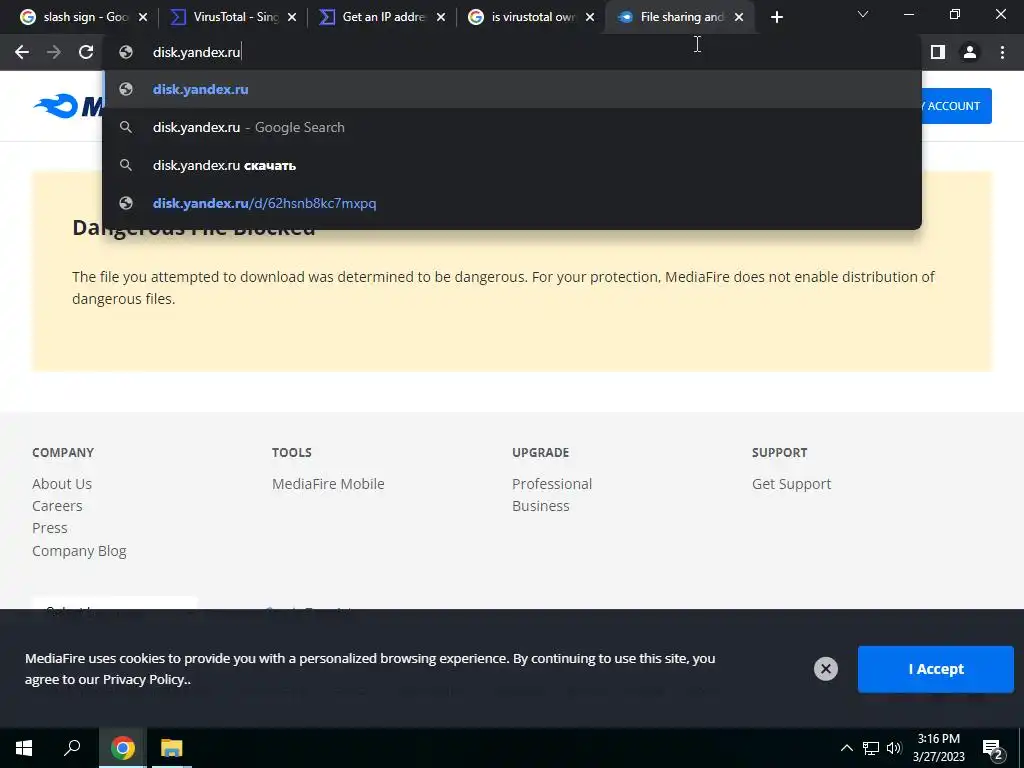The image size is (1024, 768).
Task: Open a new tab with the plus icon
Action: pos(776,18)
